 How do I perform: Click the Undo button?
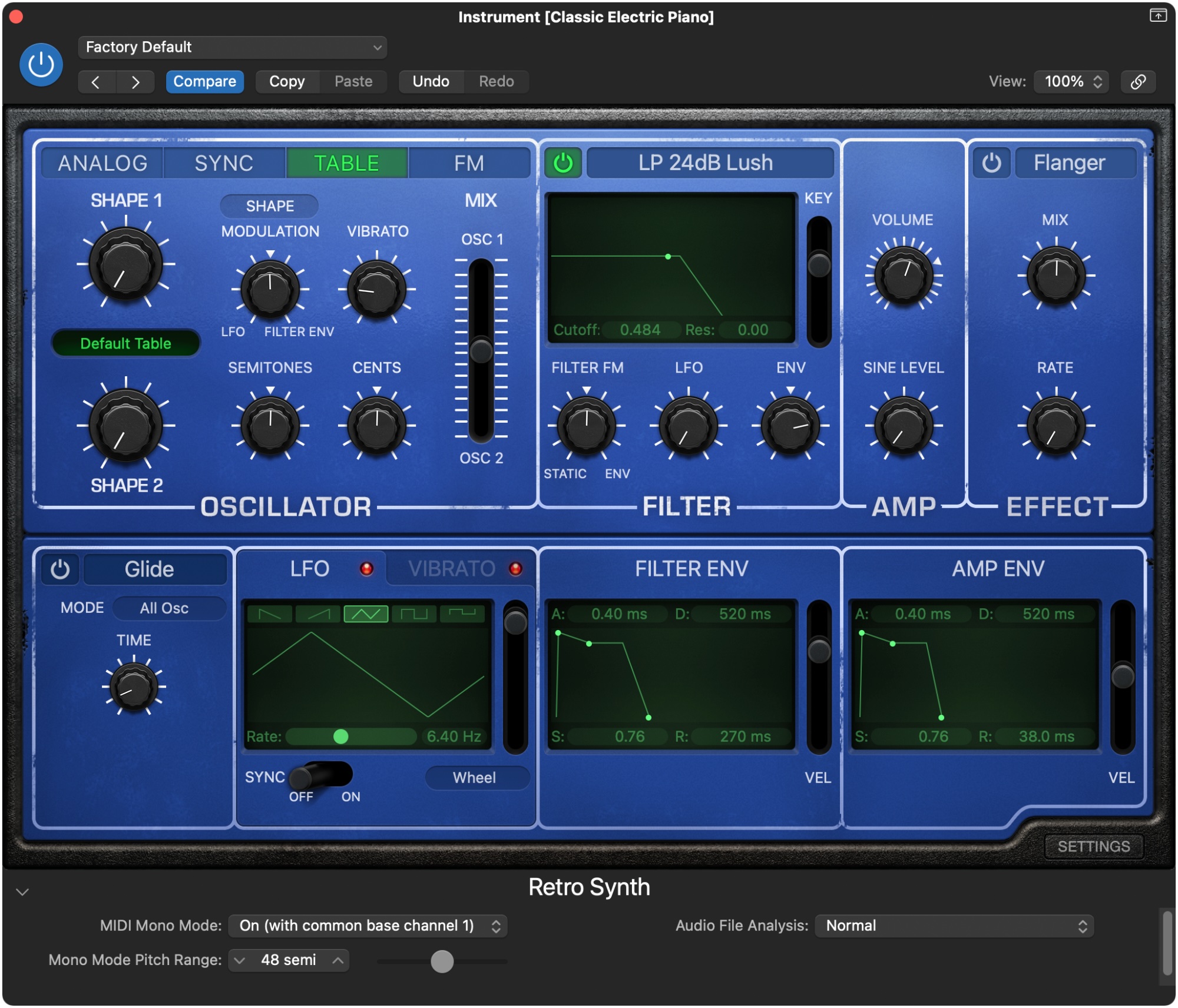click(x=431, y=82)
